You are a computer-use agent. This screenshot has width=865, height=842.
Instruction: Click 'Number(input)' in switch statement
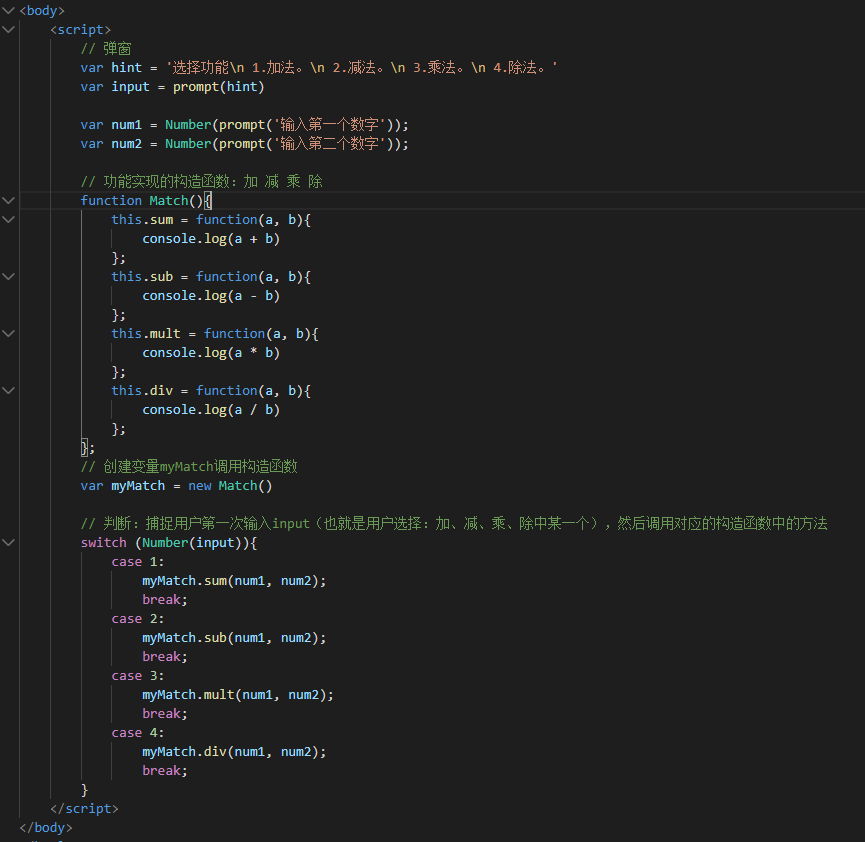point(192,543)
